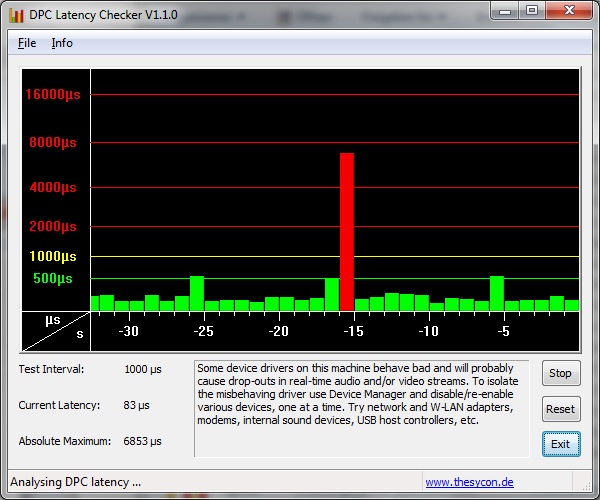Minimize the DPC Latency Checker window

click(505, 11)
